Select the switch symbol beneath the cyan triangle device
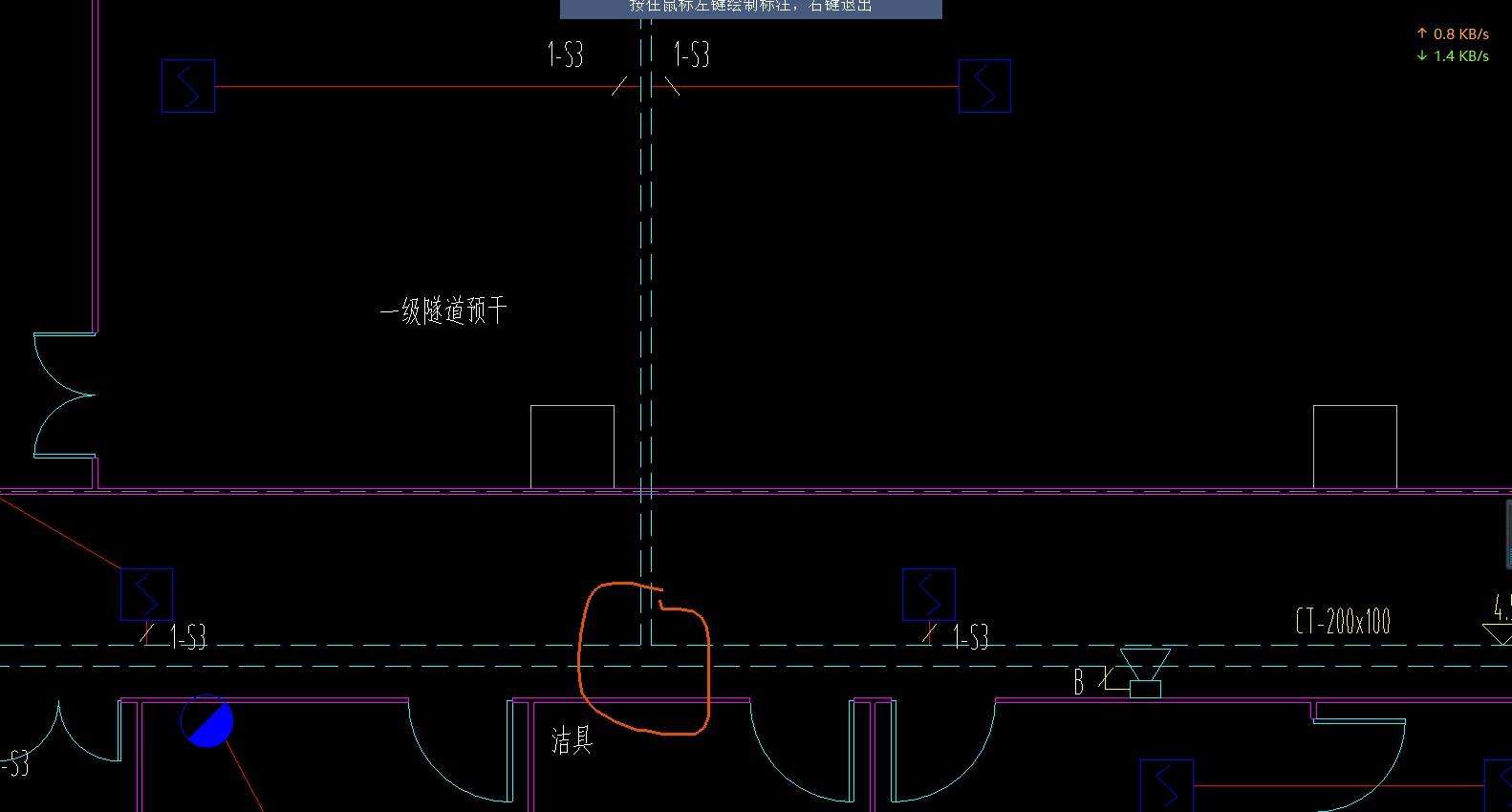 tap(1167, 785)
